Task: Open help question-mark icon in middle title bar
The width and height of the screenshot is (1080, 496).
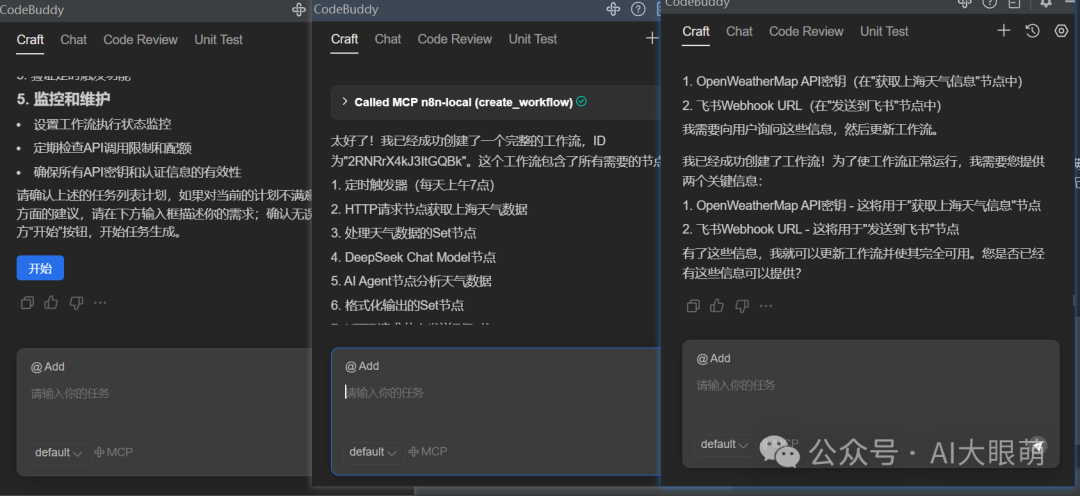Action: [x=638, y=9]
